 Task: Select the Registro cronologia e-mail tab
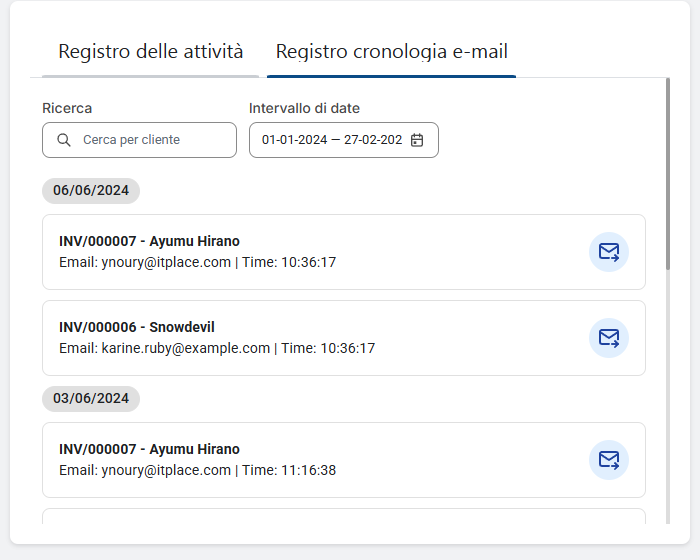click(391, 52)
